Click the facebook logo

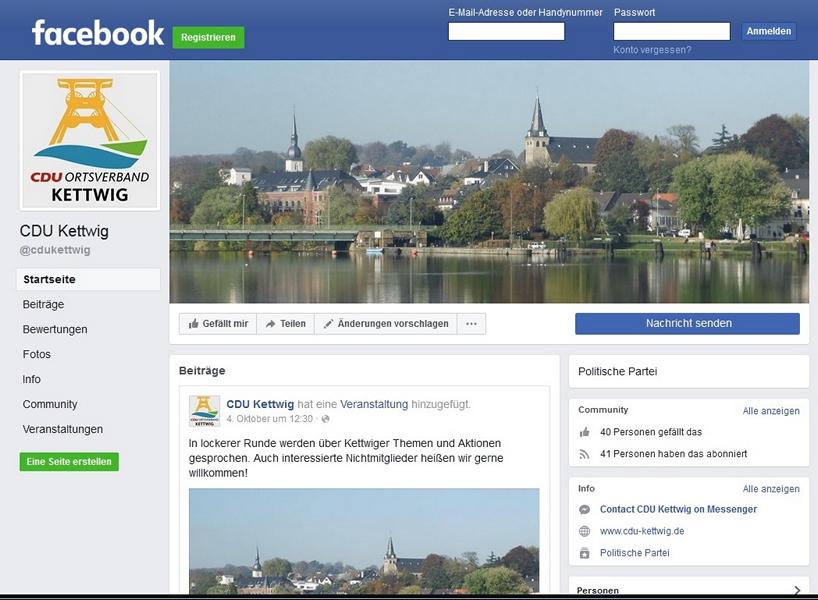coord(98,33)
